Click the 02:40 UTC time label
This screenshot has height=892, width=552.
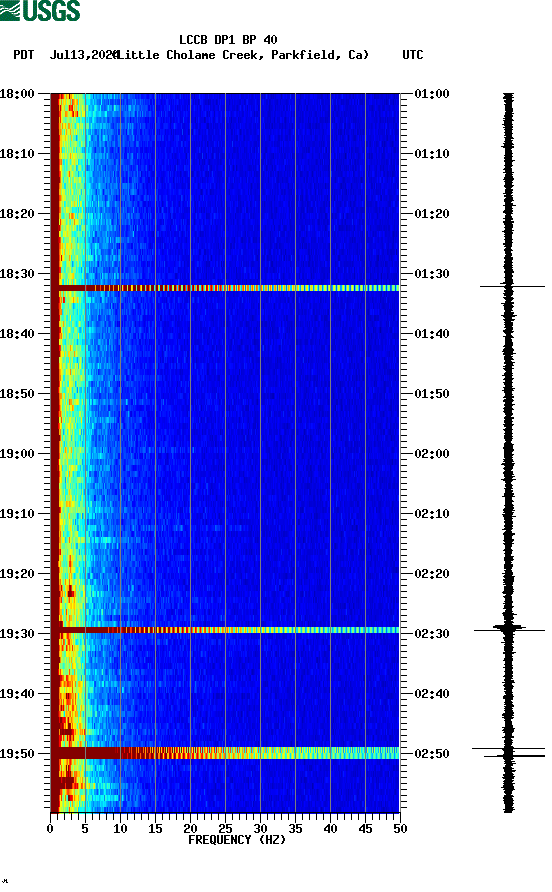click(432, 693)
